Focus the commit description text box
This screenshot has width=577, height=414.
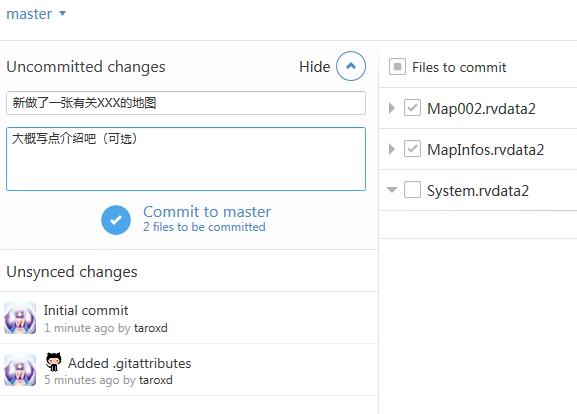pyautogui.click(x=186, y=159)
